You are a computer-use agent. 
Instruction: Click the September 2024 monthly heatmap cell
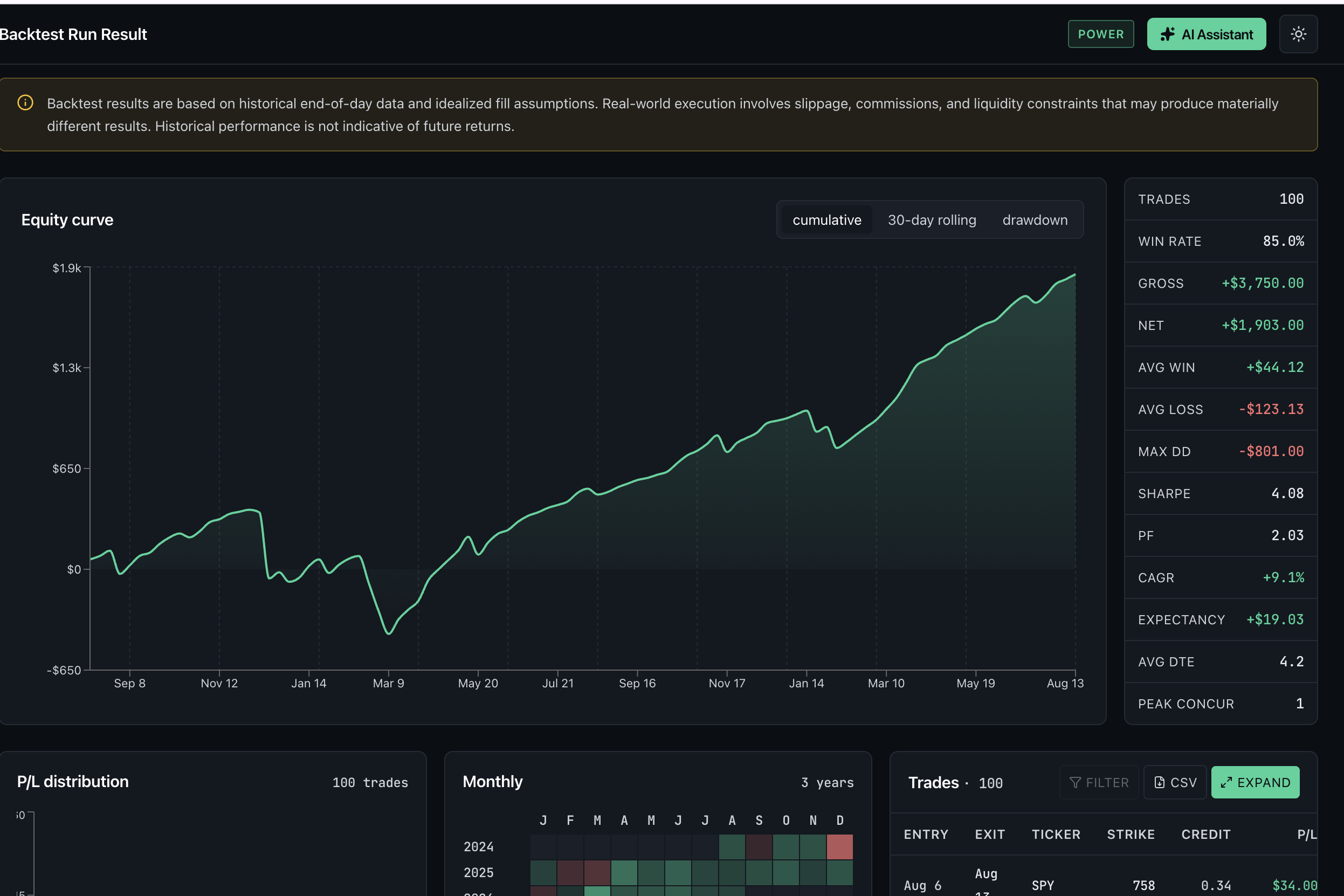coord(759,847)
